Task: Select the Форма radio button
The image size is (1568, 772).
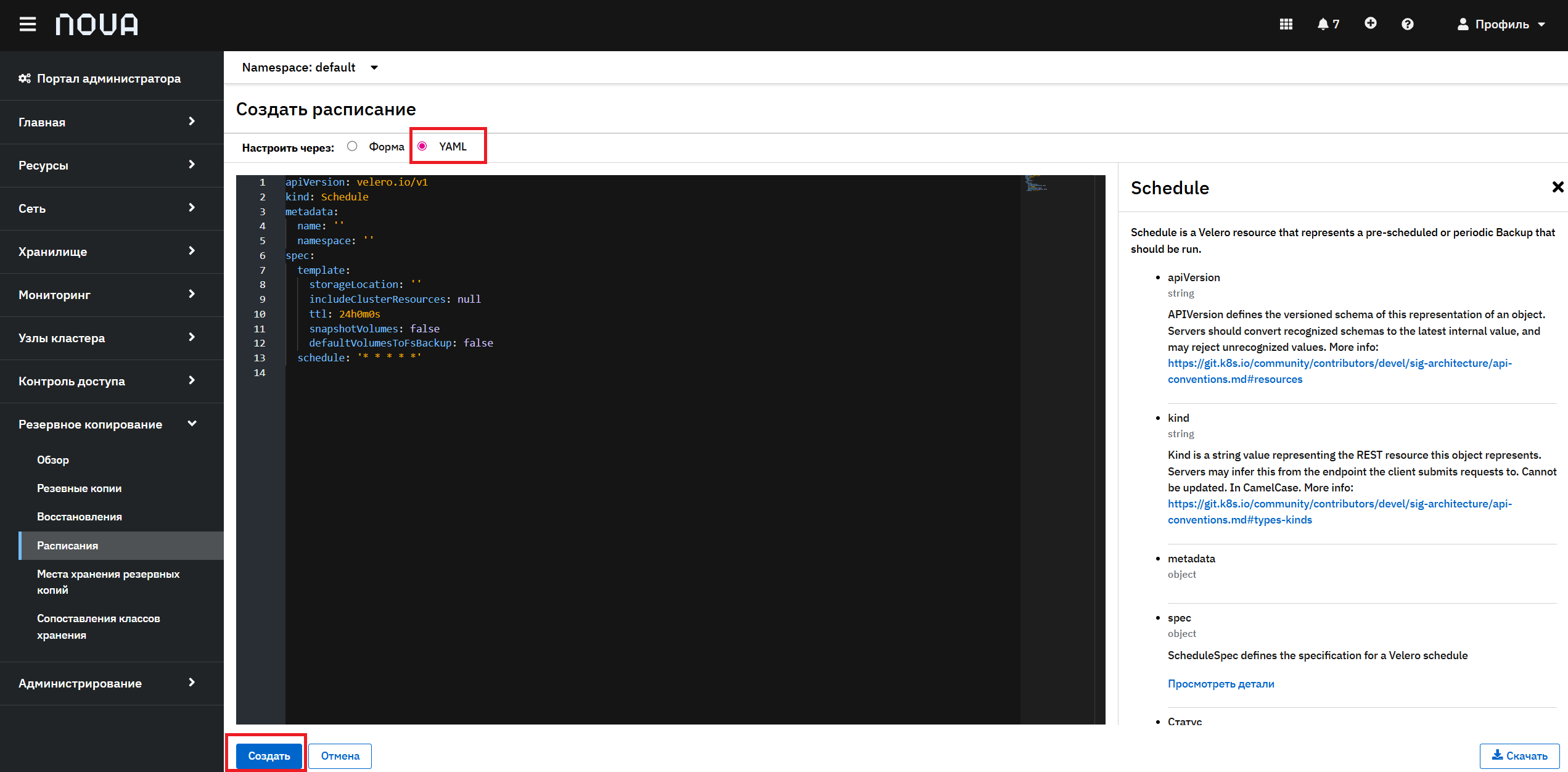Action: (x=352, y=146)
